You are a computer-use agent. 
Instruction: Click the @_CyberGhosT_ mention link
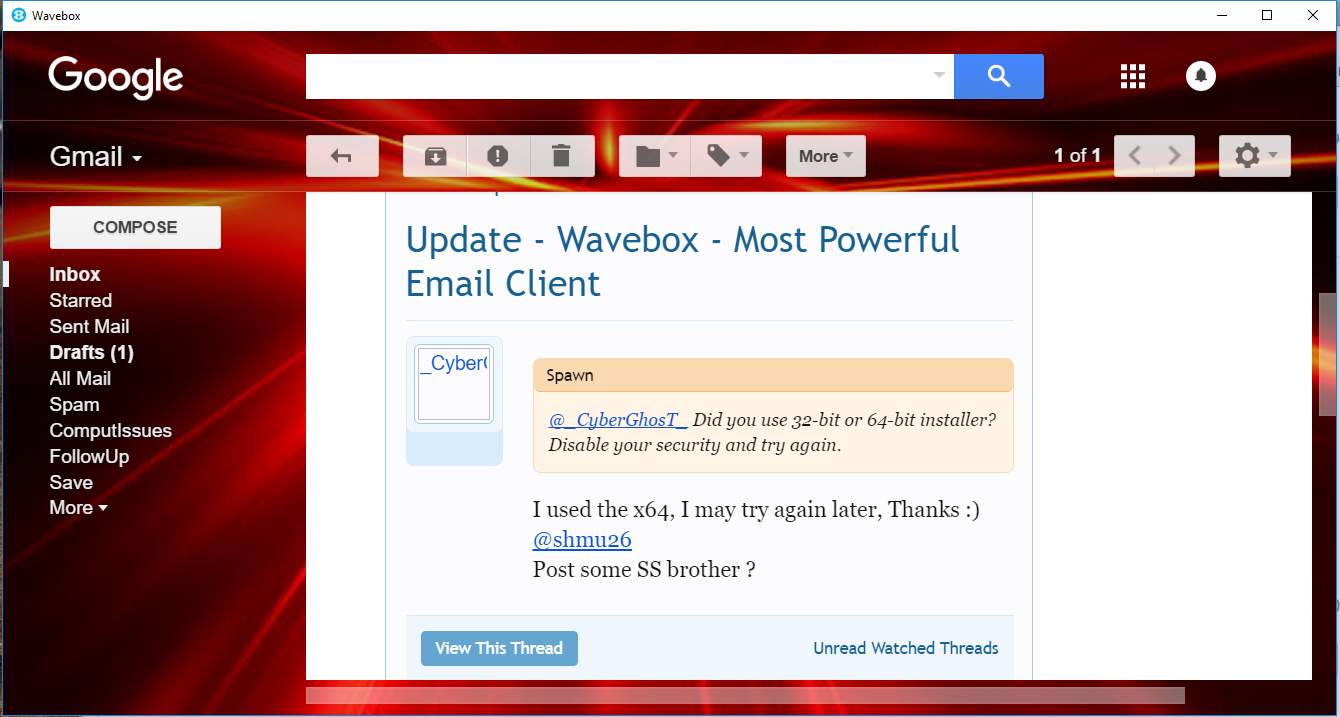pyautogui.click(x=618, y=419)
